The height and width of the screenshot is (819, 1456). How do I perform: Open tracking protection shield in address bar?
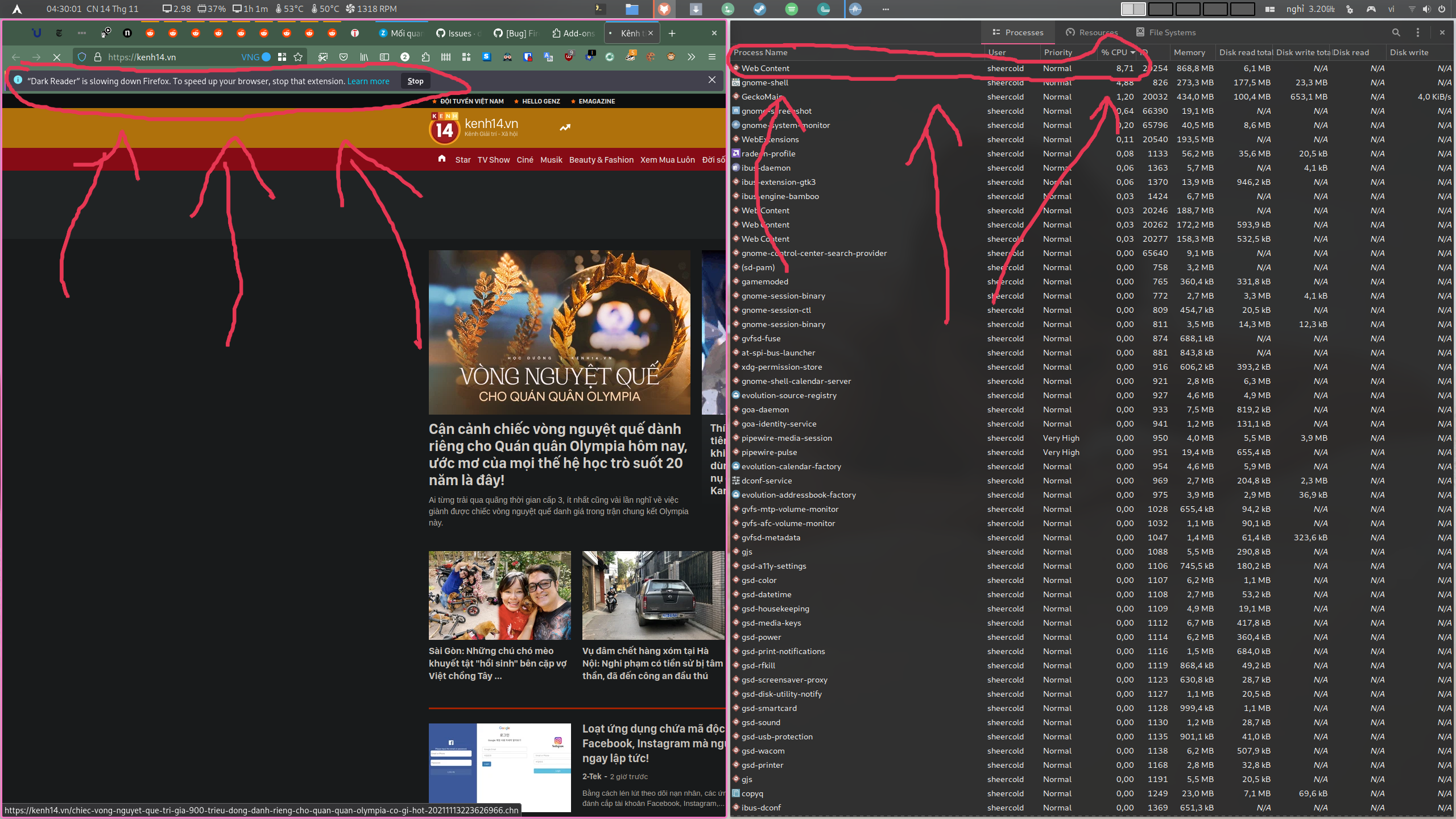[82, 57]
